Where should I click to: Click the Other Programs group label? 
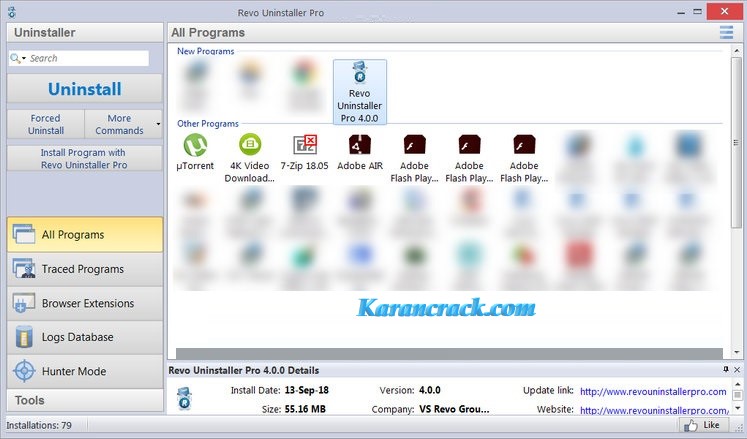208,123
